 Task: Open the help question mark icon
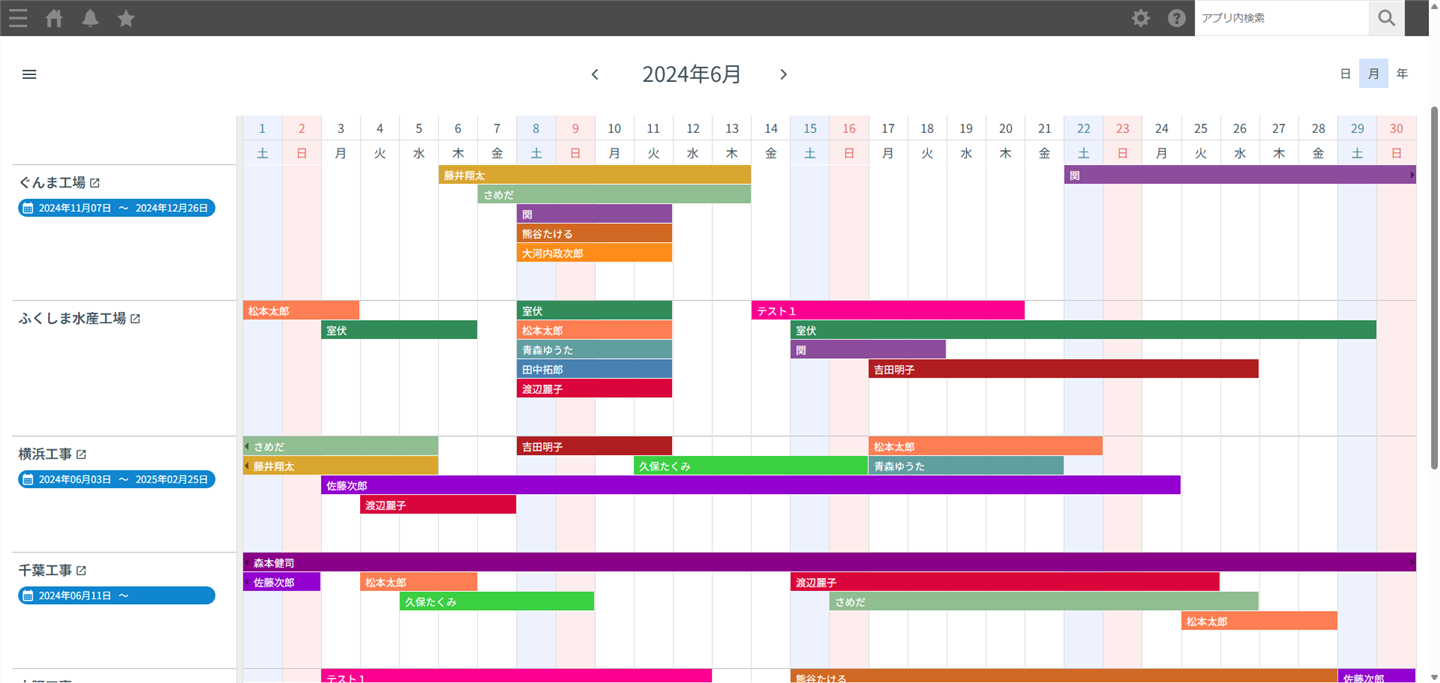coord(1177,18)
